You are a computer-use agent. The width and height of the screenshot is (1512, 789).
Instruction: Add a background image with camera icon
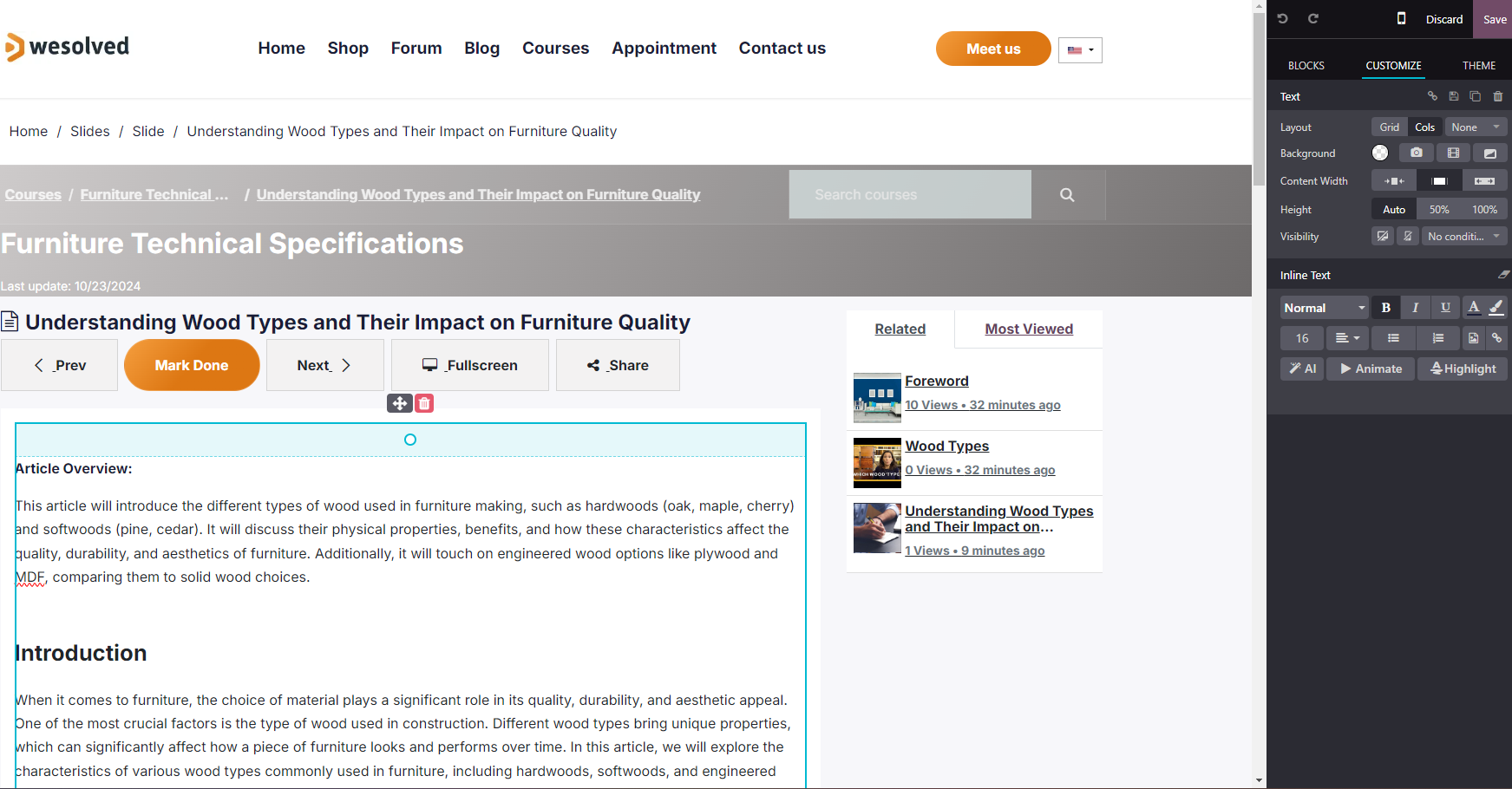coord(1416,153)
